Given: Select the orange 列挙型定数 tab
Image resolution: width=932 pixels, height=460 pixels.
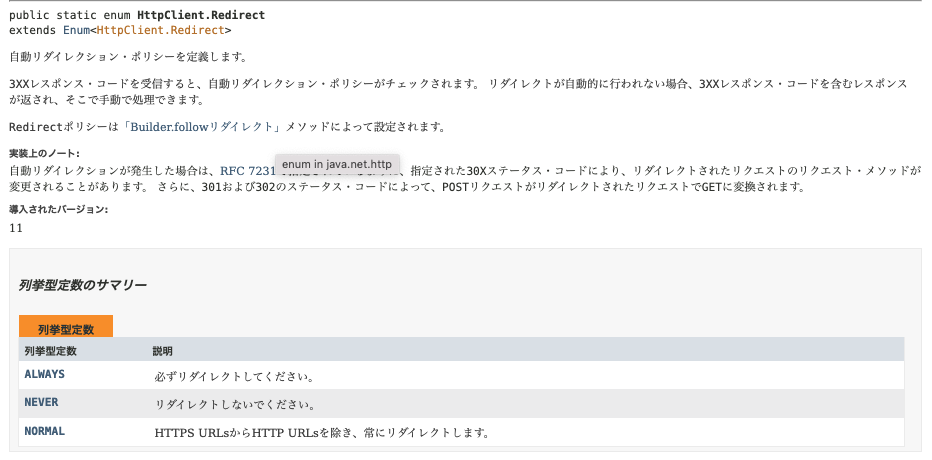Looking at the screenshot, I should 66,328.
